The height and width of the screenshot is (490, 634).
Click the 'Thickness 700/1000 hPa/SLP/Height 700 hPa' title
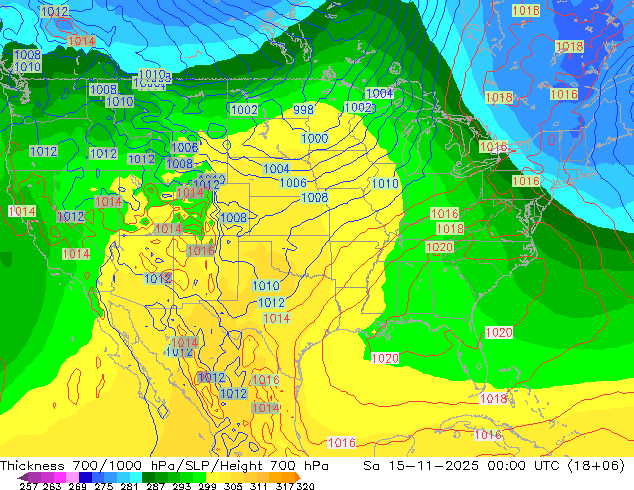click(x=164, y=466)
